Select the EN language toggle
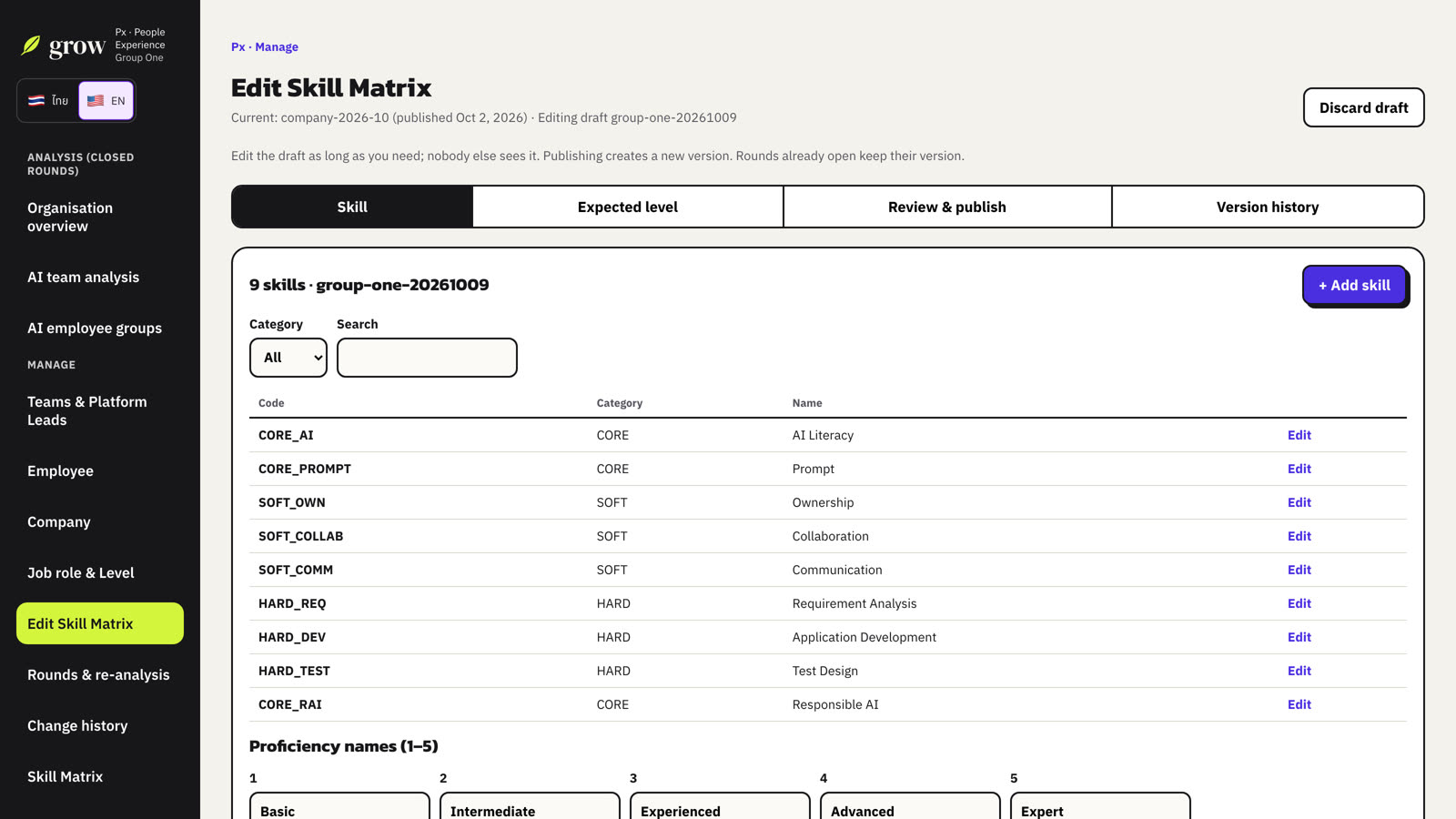 click(x=106, y=100)
